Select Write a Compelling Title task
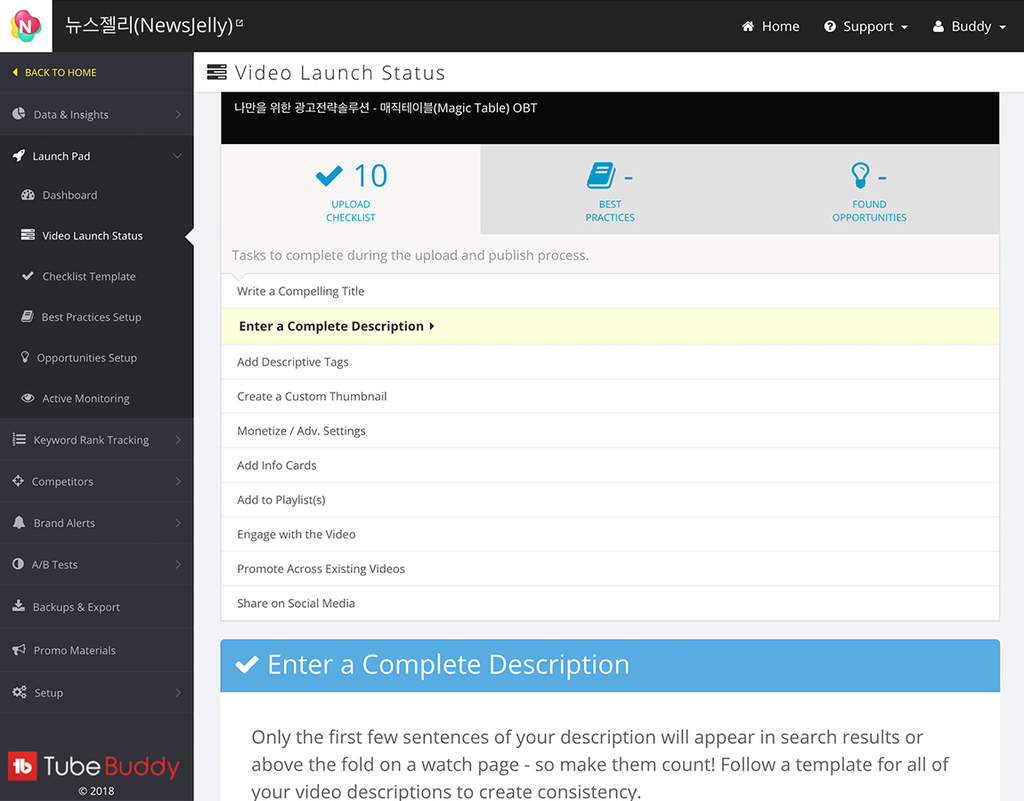Screen dimensions: 1024x801 coord(610,291)
